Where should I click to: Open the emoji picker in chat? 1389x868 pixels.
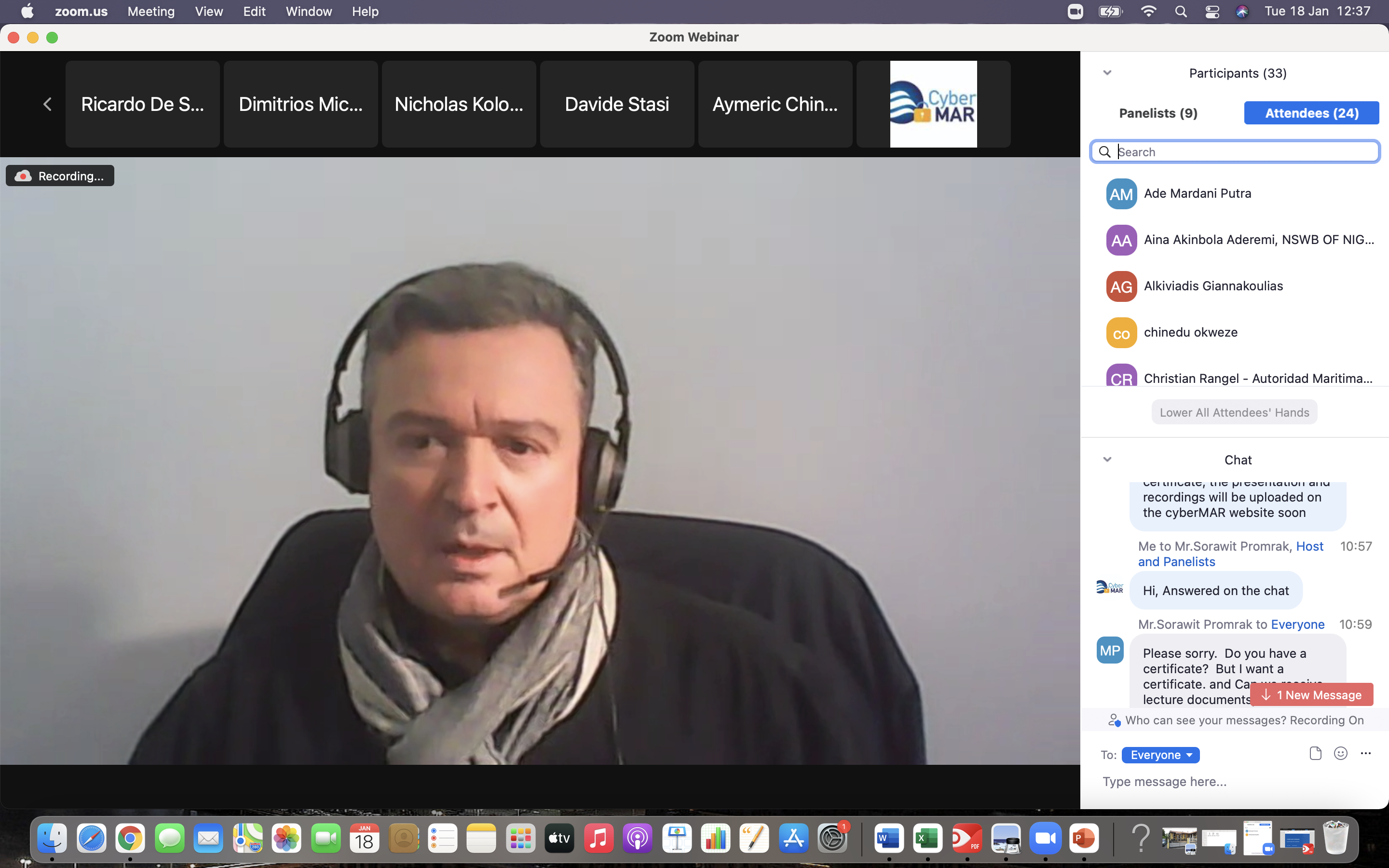tap(1340, 753)
